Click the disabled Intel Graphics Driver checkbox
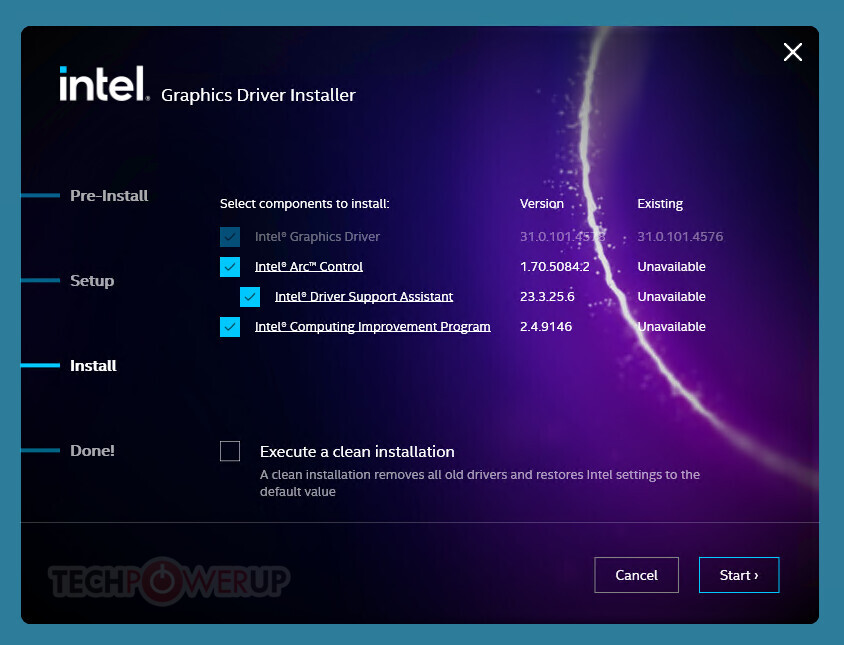Viewport: 844px width, 645px height. [229, 236]
